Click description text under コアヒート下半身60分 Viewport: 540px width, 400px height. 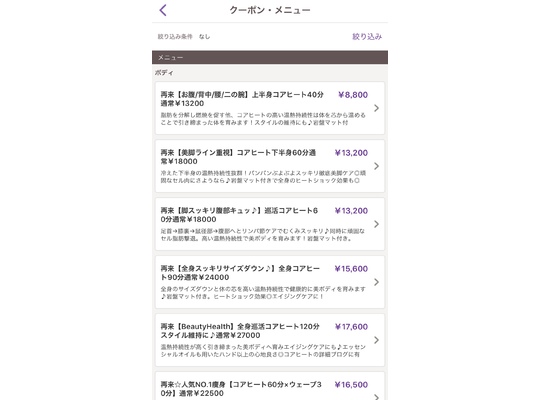(263, 176)
